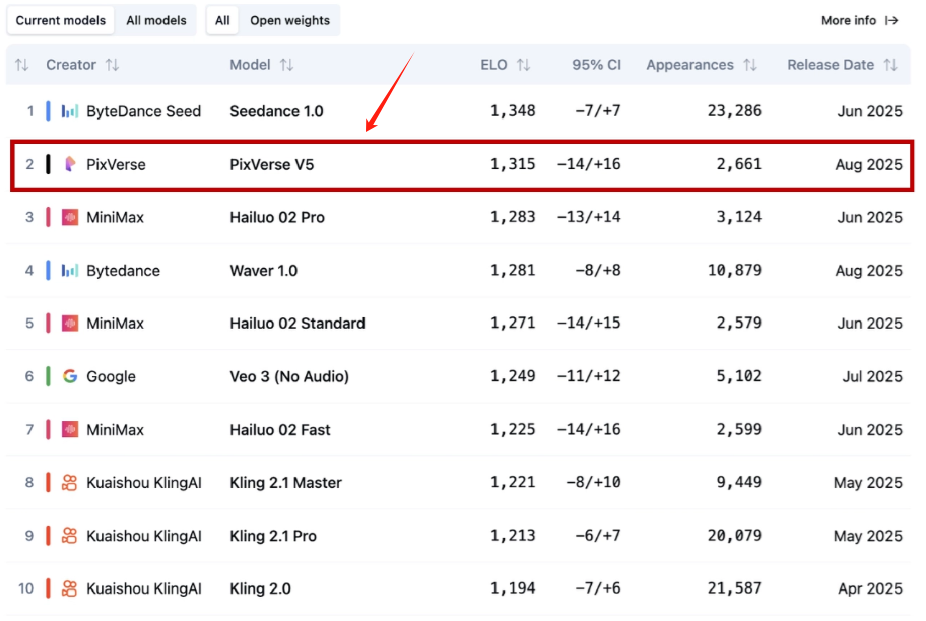Click appearances value 21,587
926x621 pixels.
(x=735, y=589)
